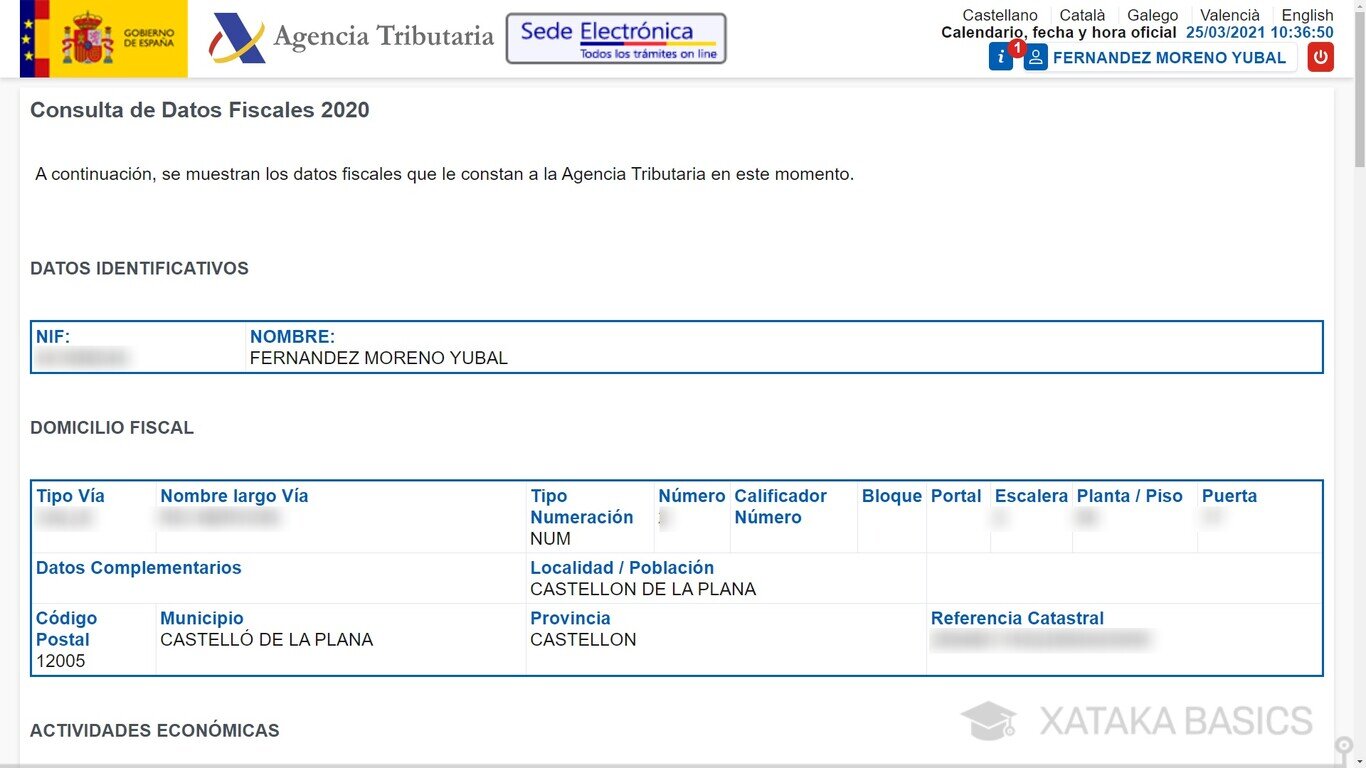Screen dimensions: 1366x768
Task: Click the Bloque column label
Action: point(892,496)
